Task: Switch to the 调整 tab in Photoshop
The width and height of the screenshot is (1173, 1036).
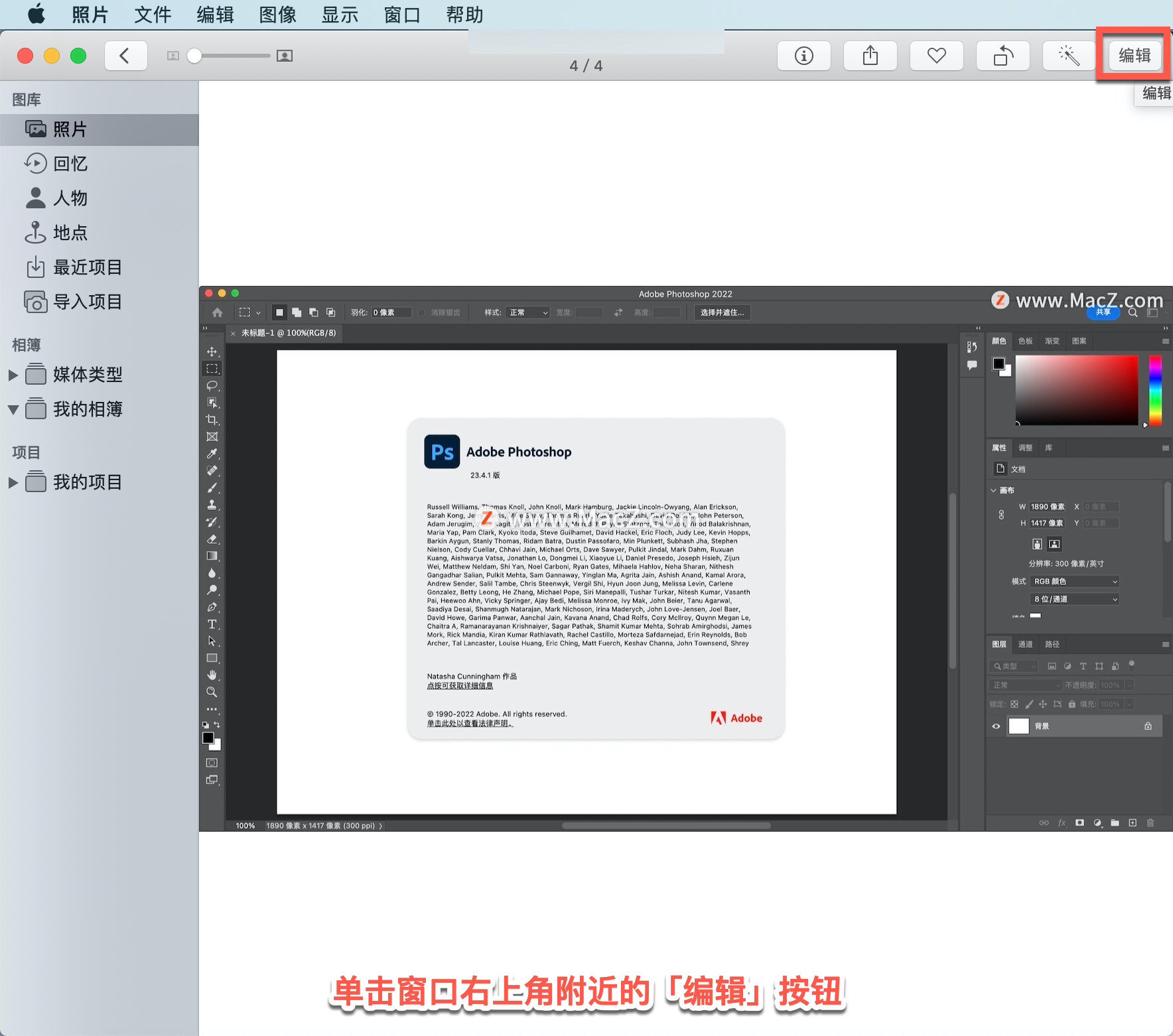Action: (1026, 448)
